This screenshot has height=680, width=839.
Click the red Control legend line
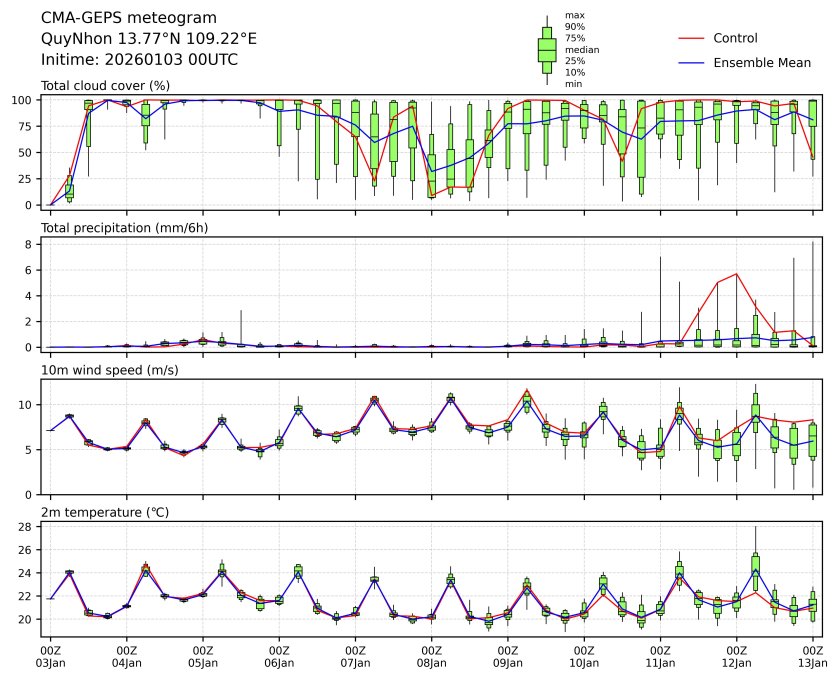[693, 38]
